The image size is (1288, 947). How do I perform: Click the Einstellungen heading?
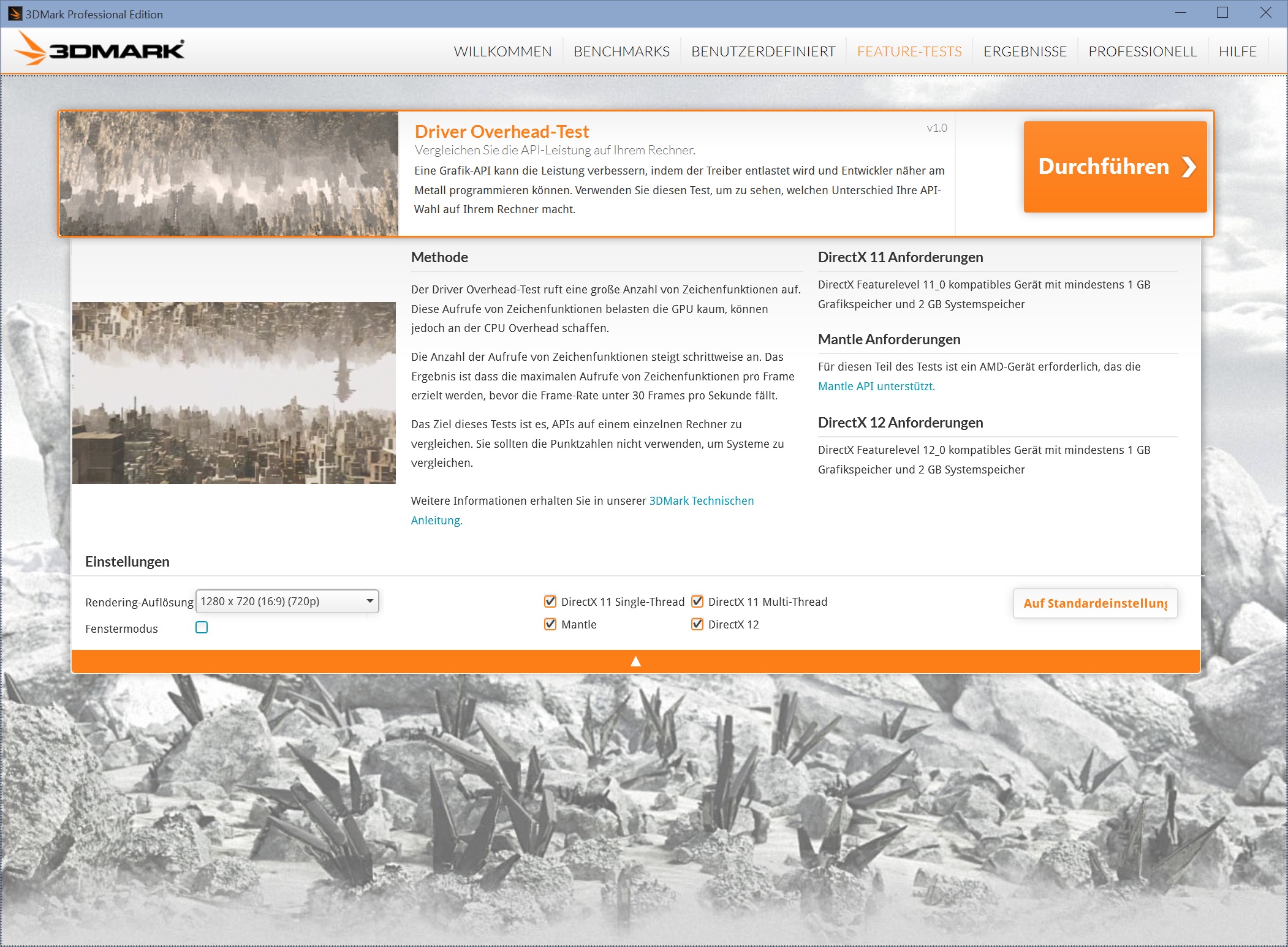pyautogui.click(x=127, y=562)
